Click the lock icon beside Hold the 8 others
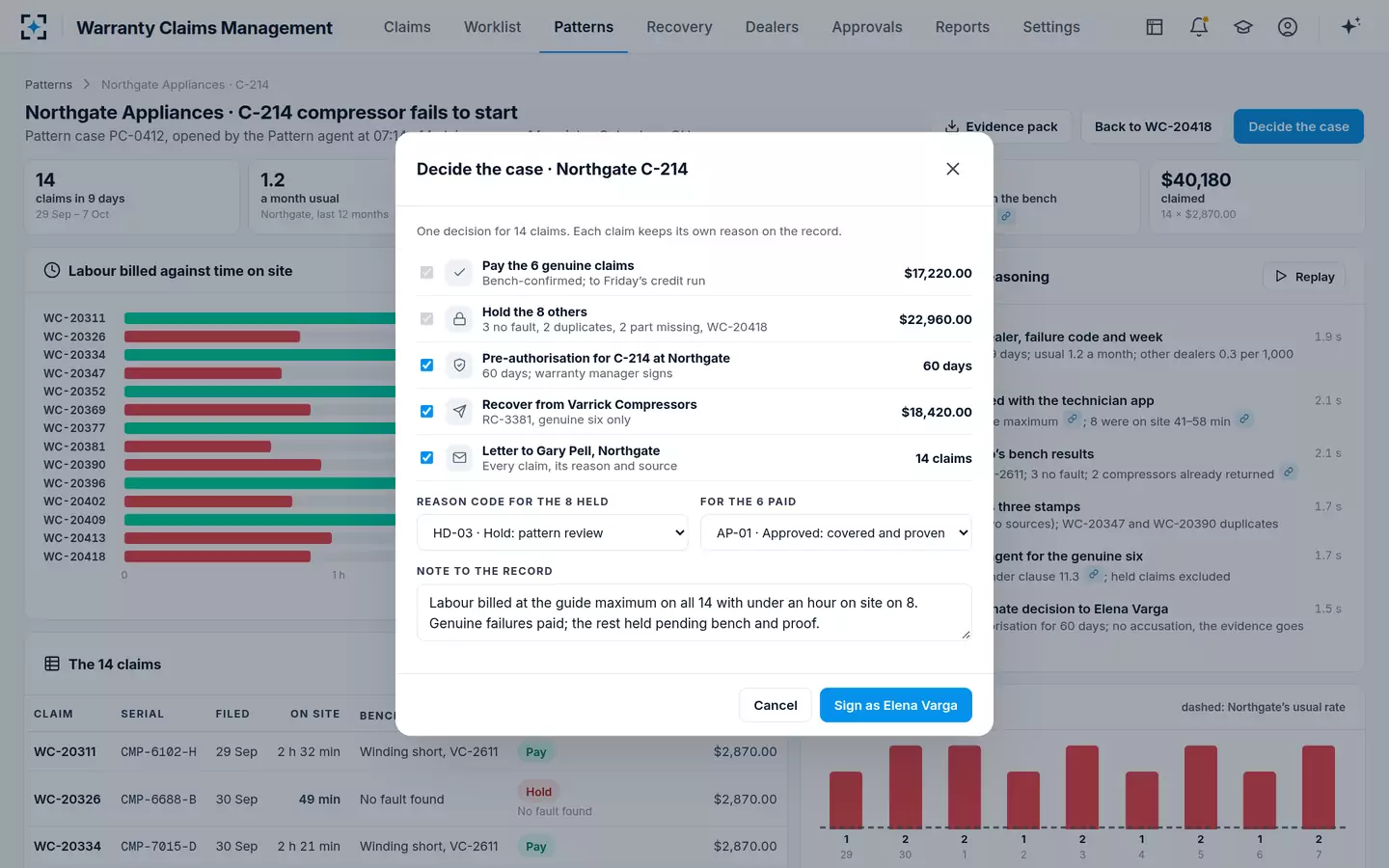The width and height of the screenshot is (1389, 868). [459, 319]
